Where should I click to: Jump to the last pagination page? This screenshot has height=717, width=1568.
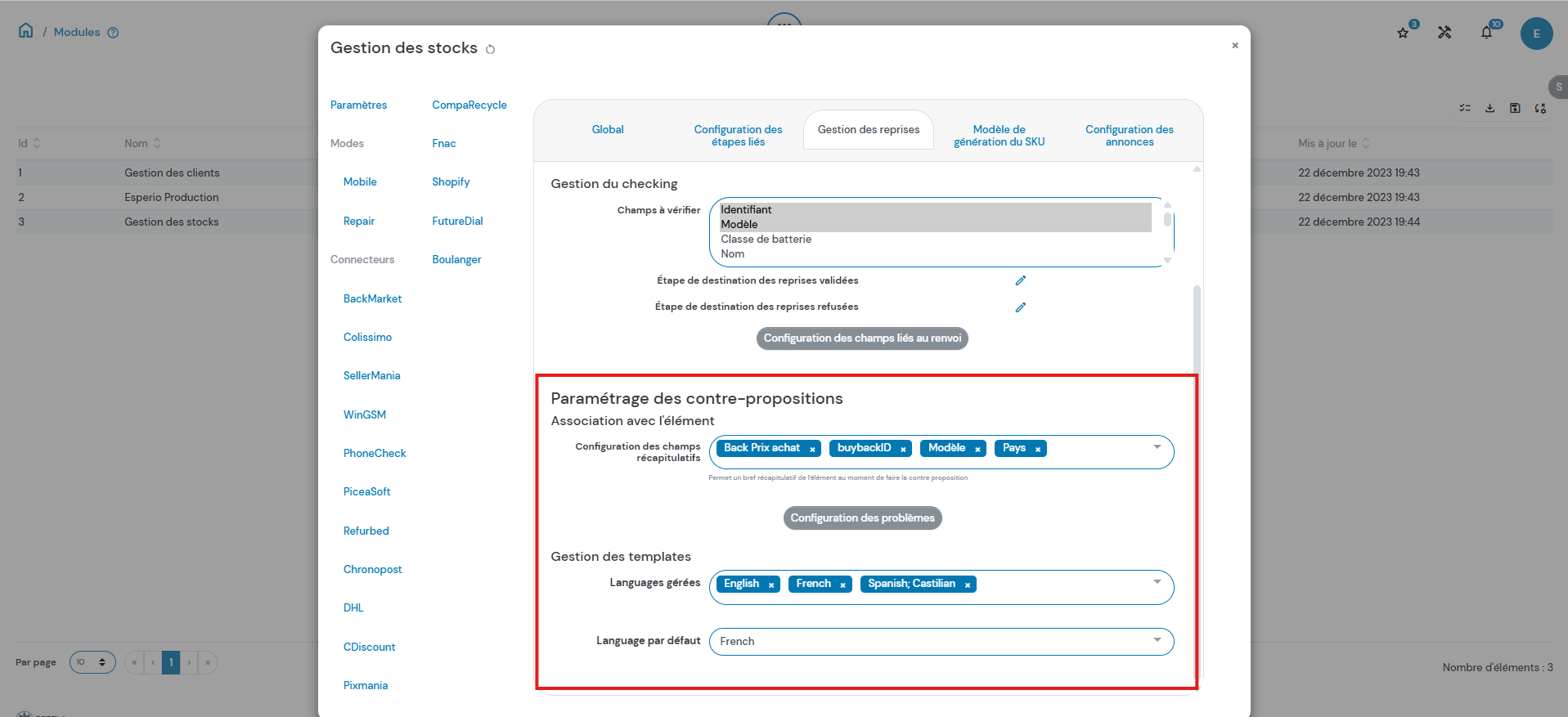(208, 662)
